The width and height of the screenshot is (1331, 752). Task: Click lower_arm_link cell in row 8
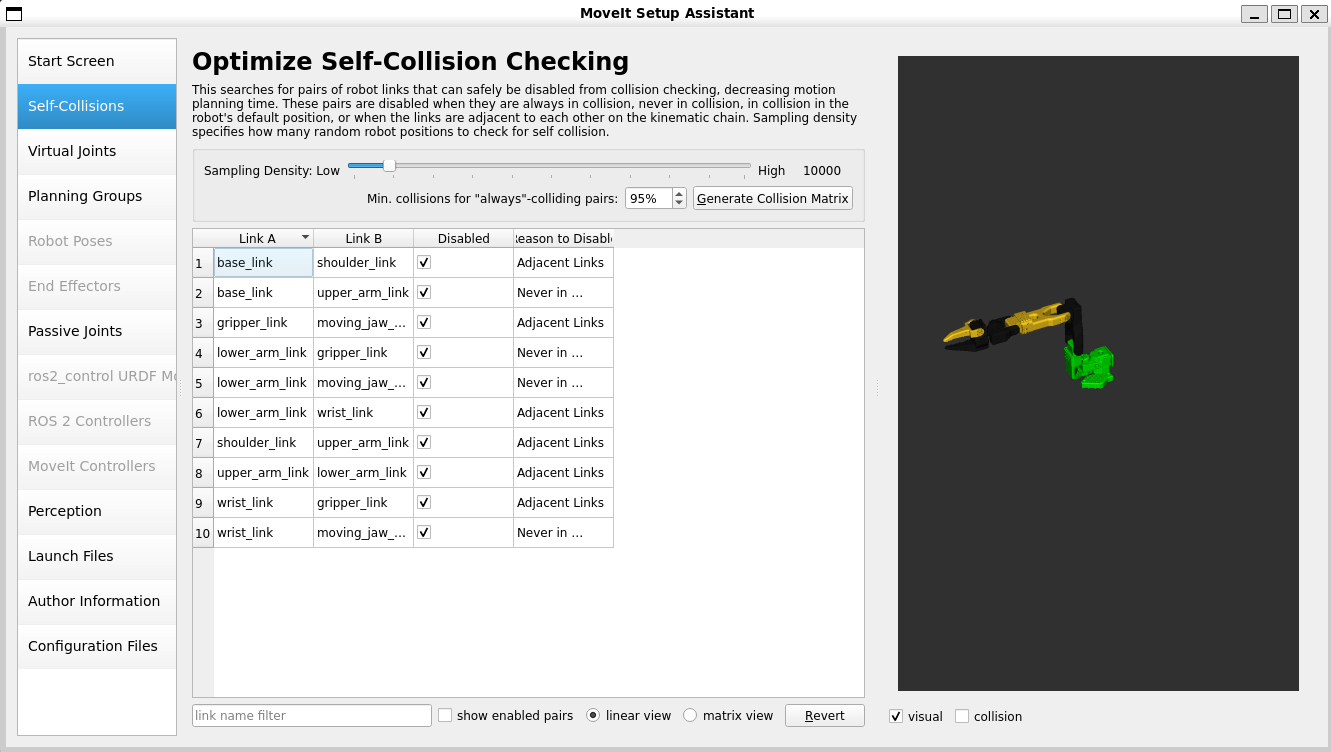(x=364, y=473)
